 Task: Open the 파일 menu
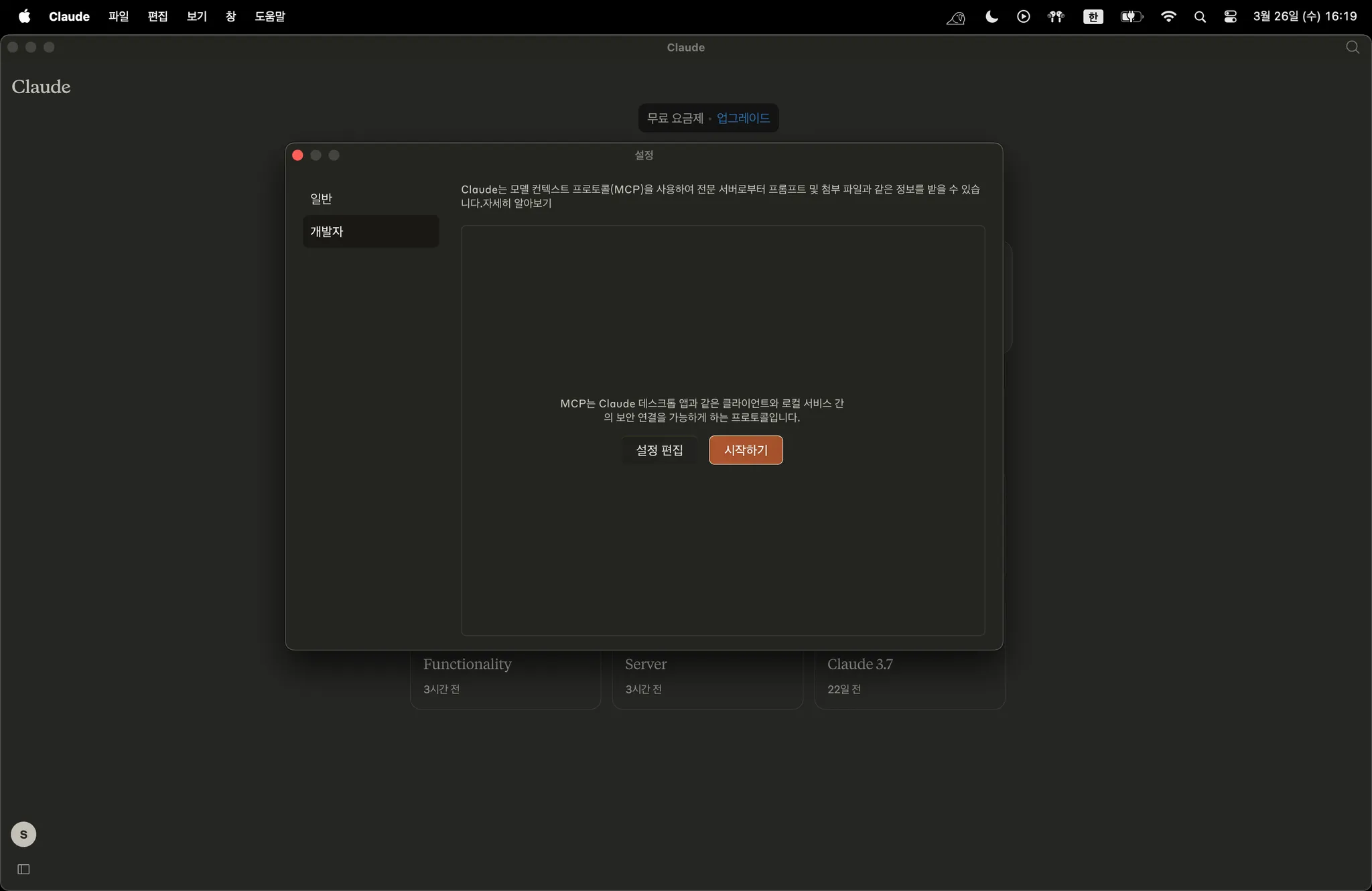(119, 16)
